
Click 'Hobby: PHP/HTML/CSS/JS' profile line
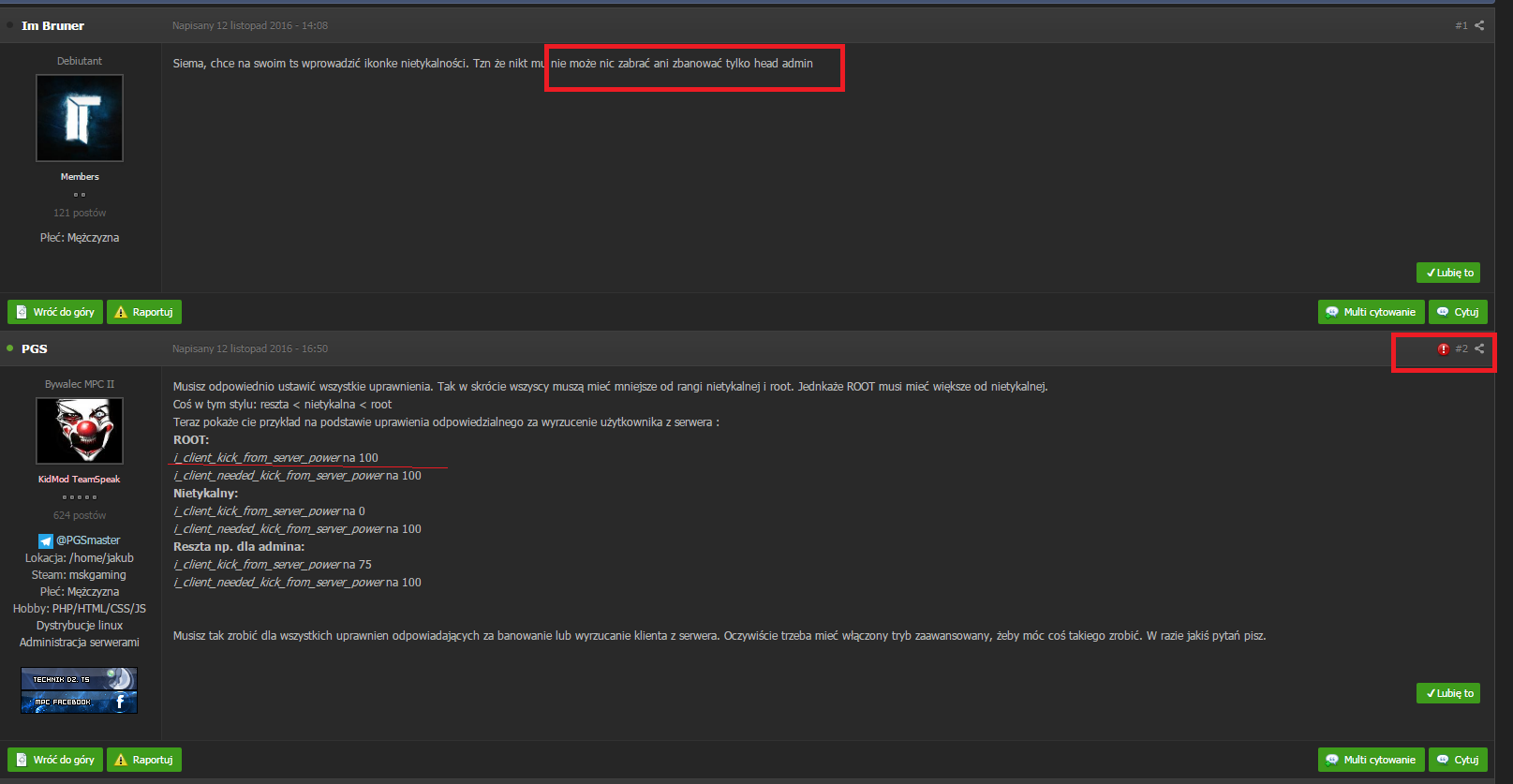tap(80, 609)
